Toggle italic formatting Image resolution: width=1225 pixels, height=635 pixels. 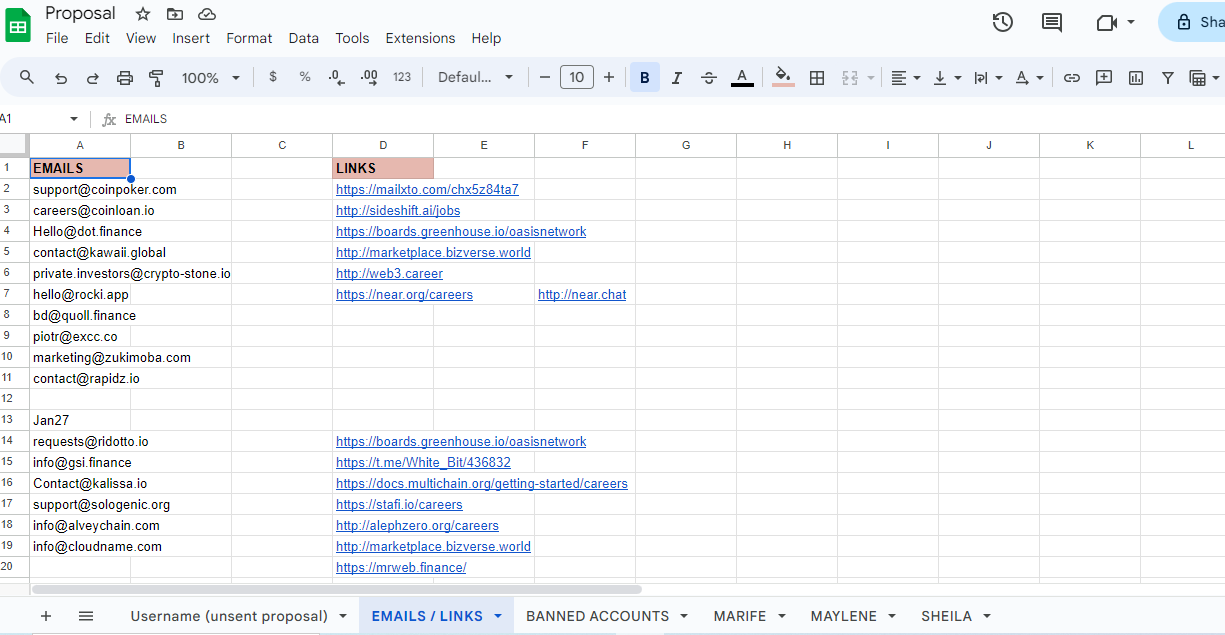pos(677,78)
